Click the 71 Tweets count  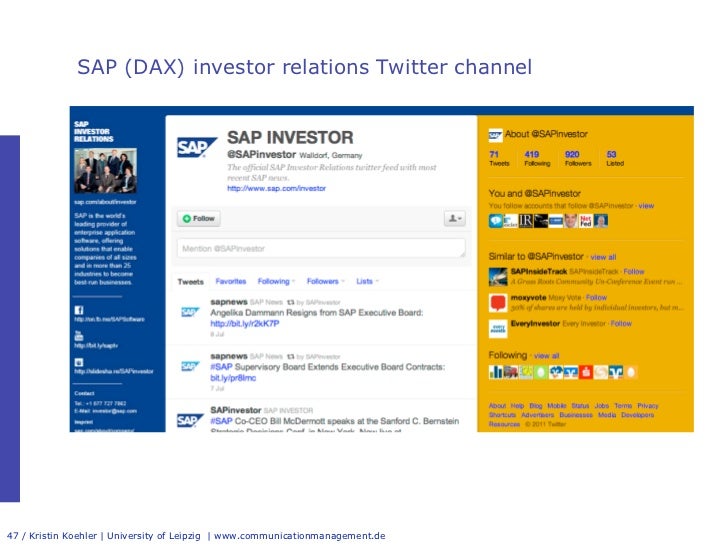[499, 158]
